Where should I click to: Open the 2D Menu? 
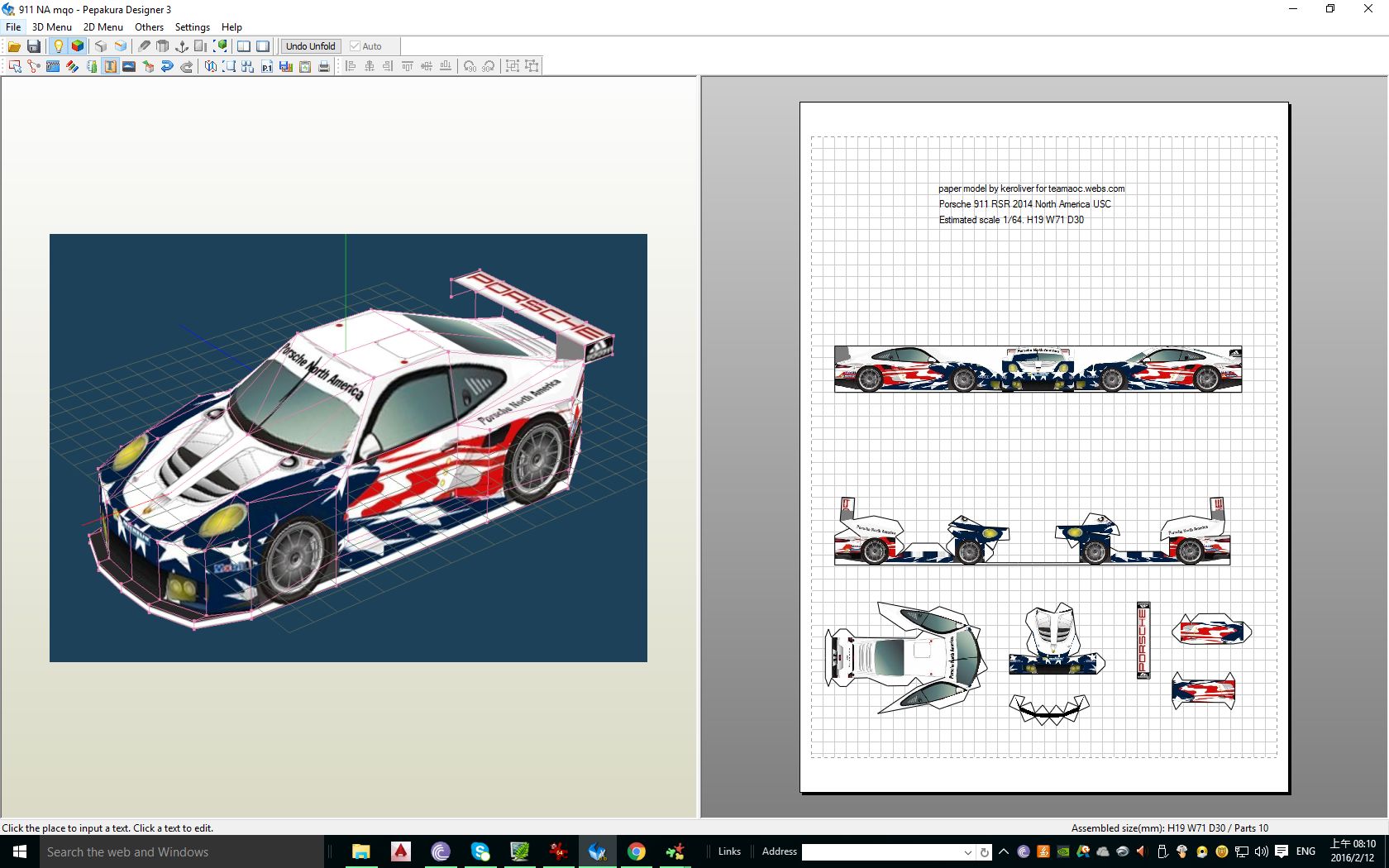click(103, 27)
